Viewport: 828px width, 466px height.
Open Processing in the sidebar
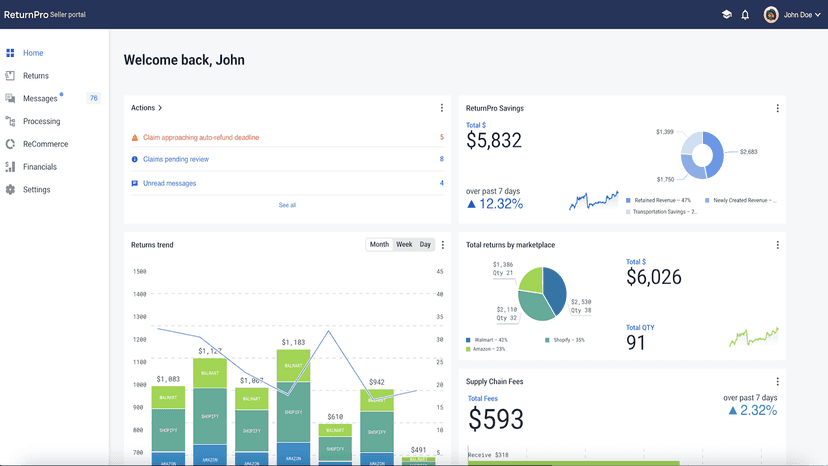point(42,121)
